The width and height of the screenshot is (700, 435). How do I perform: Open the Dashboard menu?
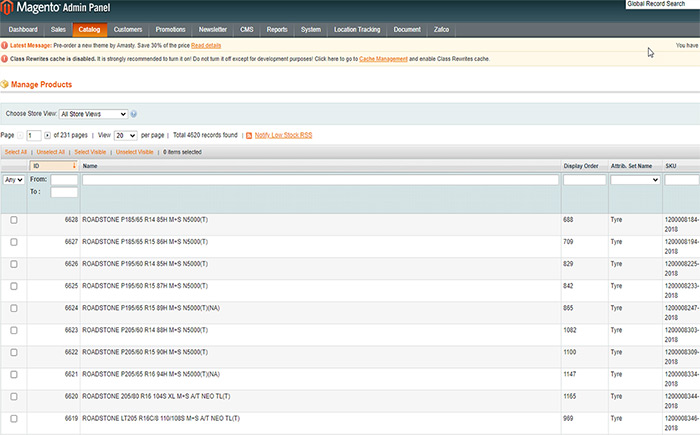coord(23,29)
